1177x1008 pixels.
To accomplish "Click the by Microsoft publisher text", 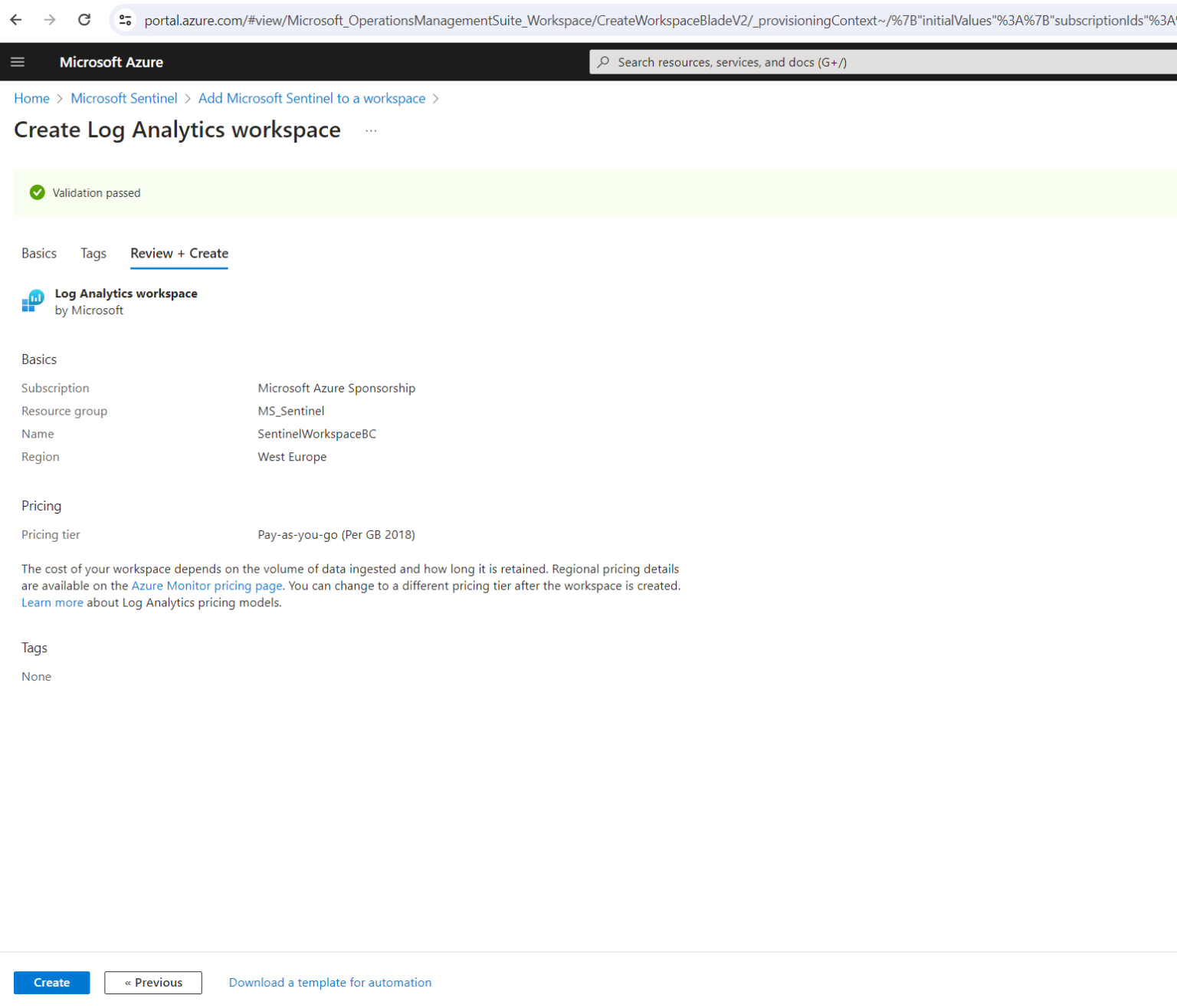I will [x=89, y=310].
